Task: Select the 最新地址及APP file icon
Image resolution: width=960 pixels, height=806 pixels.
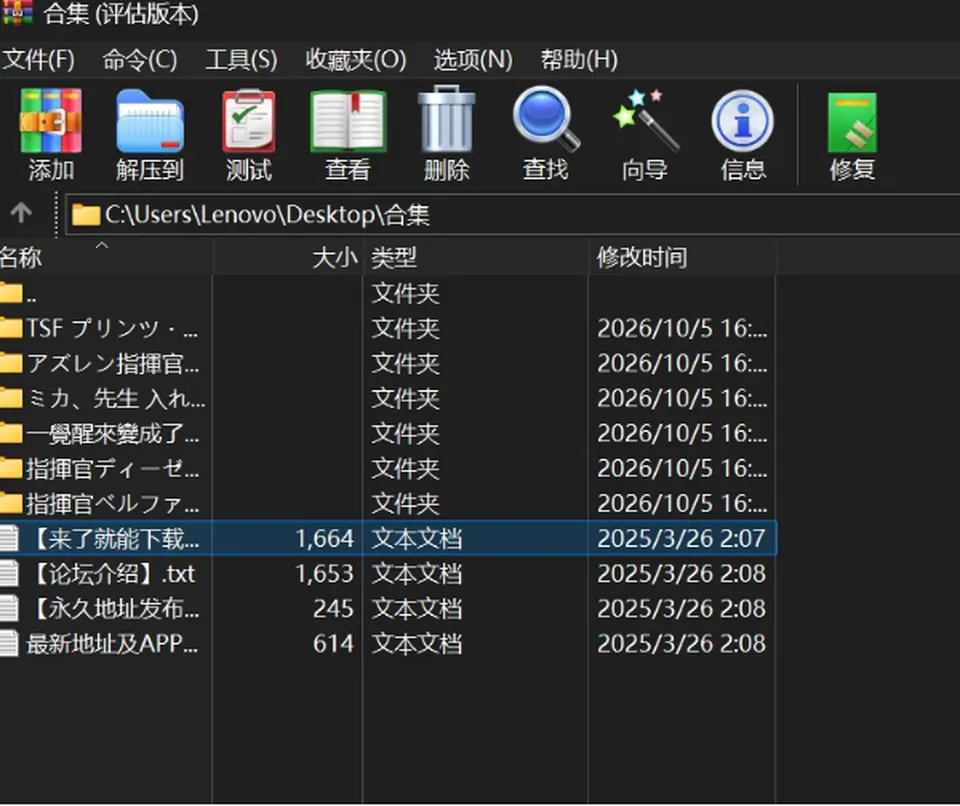Action: (9, 643)
